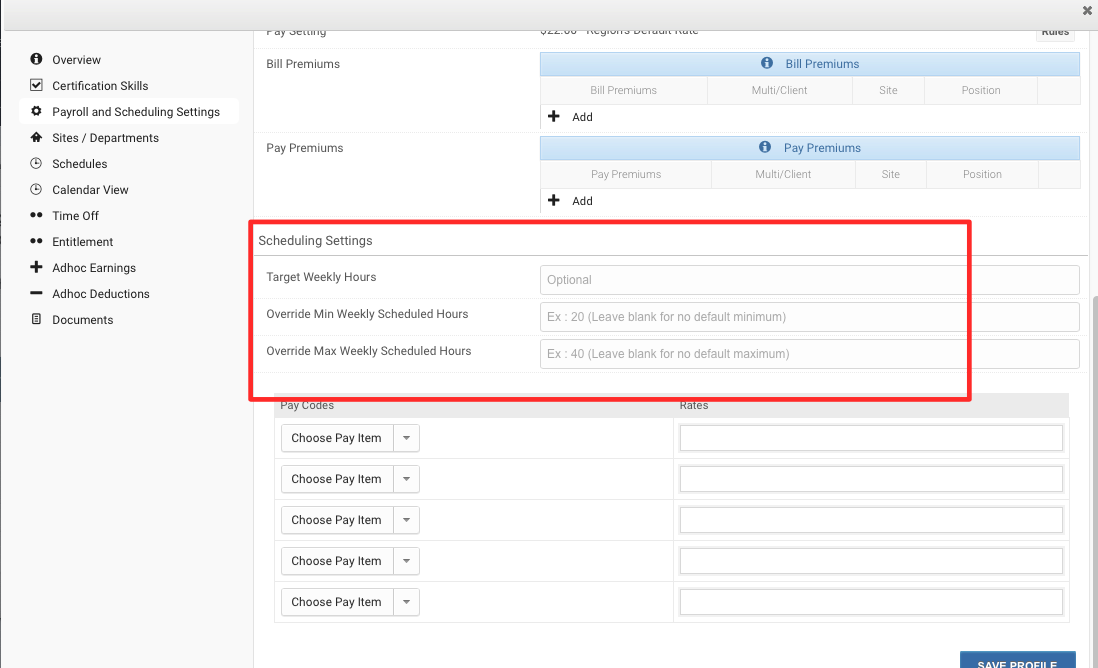Click the fifth Choose Pay Item button
The image size is (1098, 668).
click(x=337, y=601)
